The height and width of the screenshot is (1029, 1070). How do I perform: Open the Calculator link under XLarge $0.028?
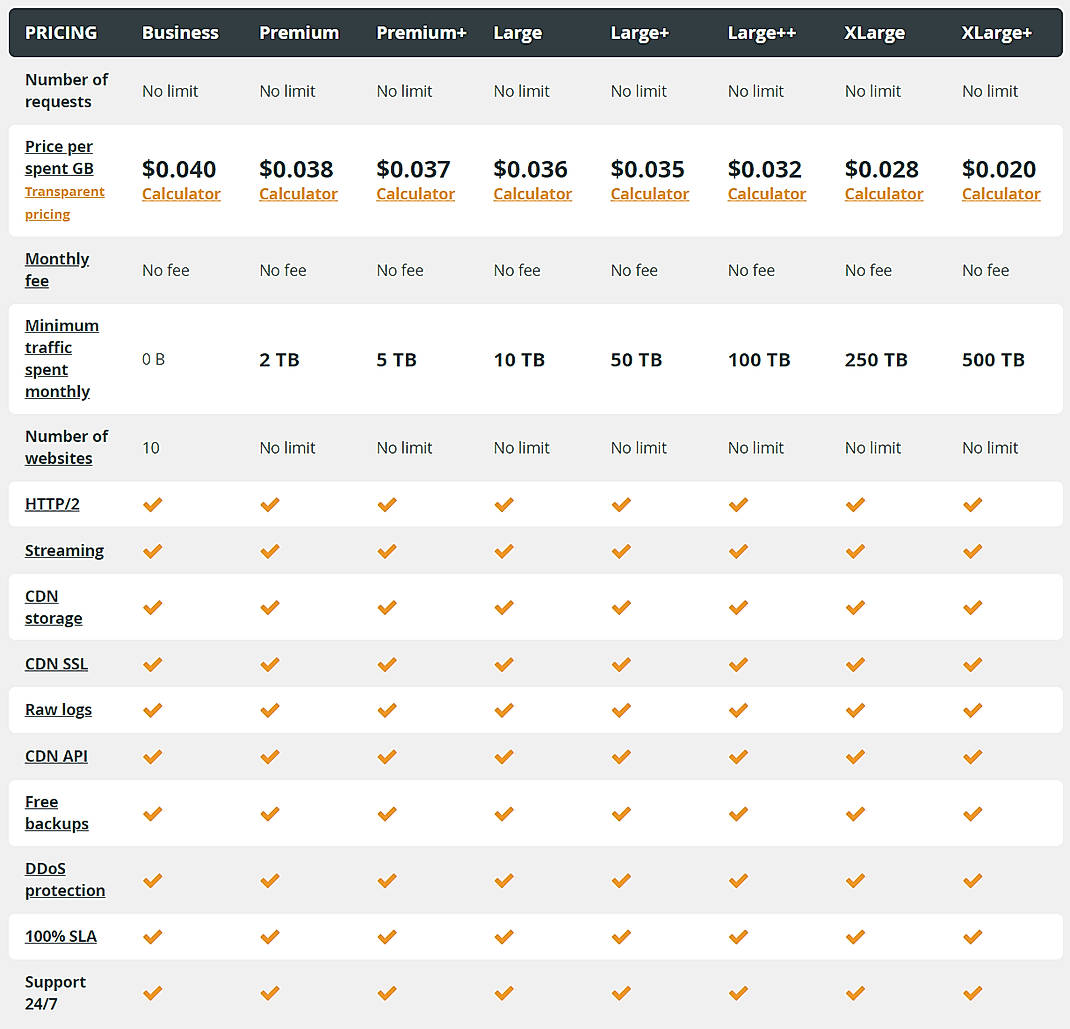pos(884,194)
